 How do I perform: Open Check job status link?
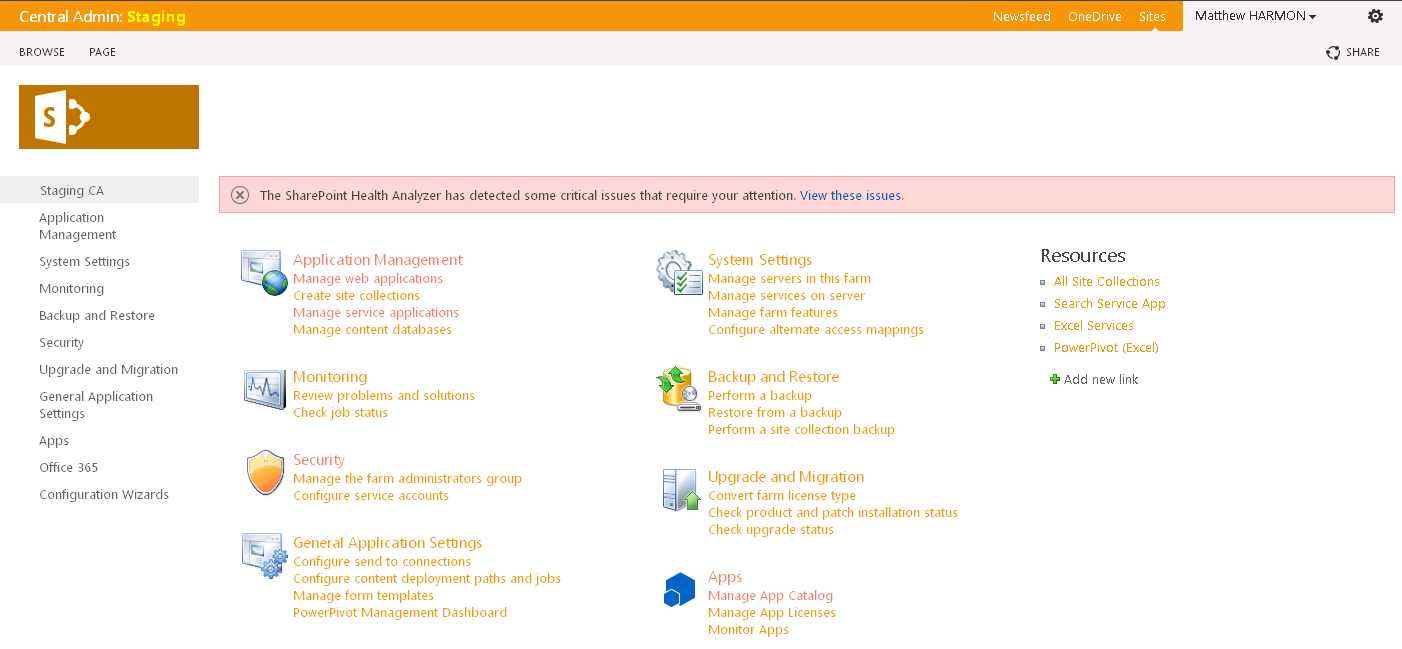pyautogui.click(x=340, y=413)
